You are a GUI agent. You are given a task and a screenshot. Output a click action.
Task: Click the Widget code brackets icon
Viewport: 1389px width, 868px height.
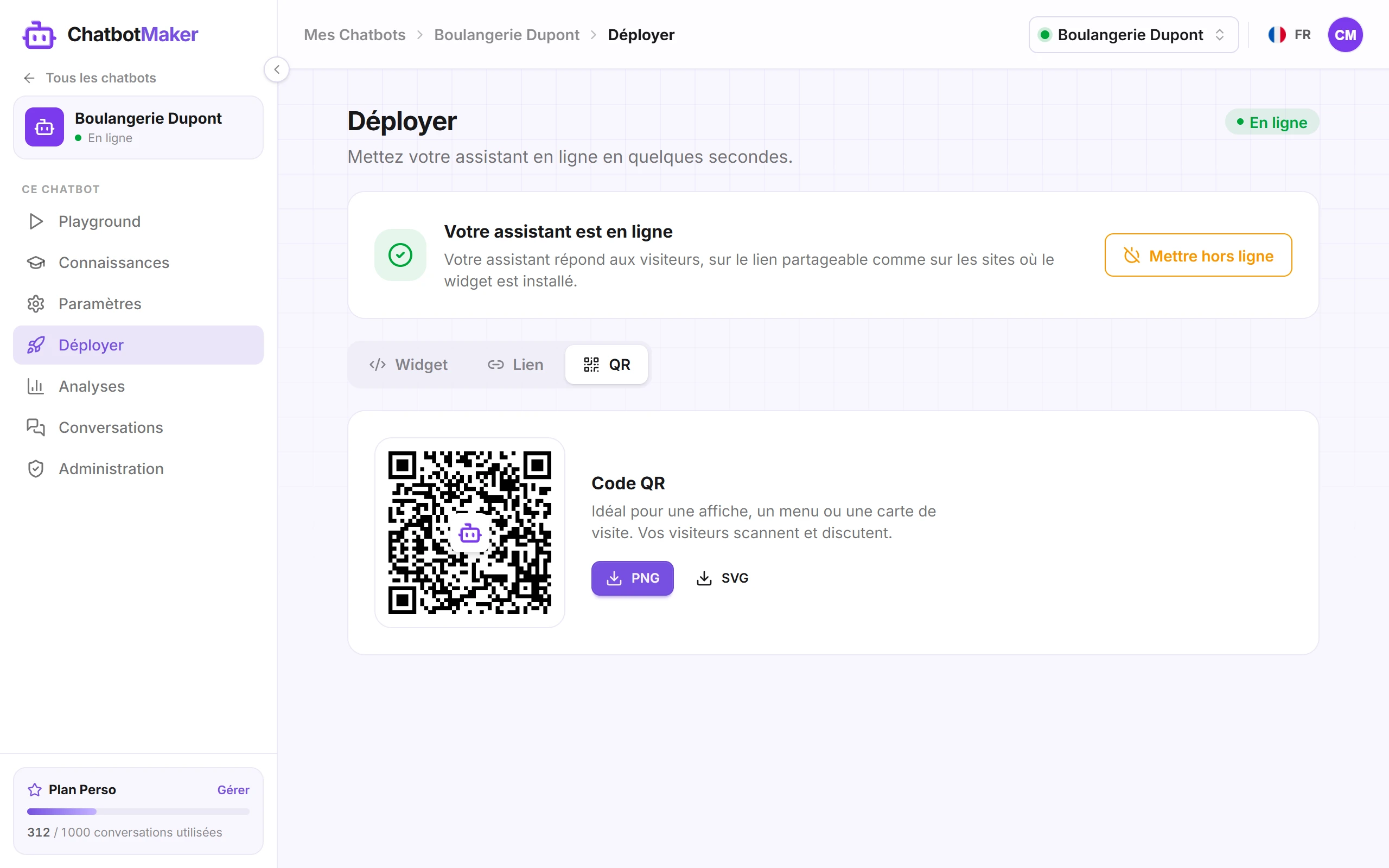click(x=377, y=365)
